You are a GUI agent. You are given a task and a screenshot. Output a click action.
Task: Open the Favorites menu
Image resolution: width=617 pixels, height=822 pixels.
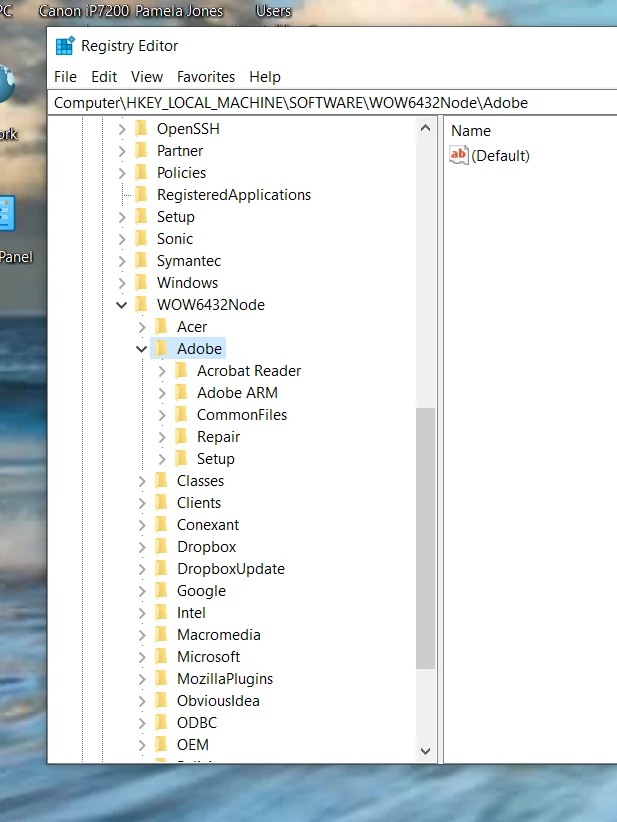tap(206, 77)
